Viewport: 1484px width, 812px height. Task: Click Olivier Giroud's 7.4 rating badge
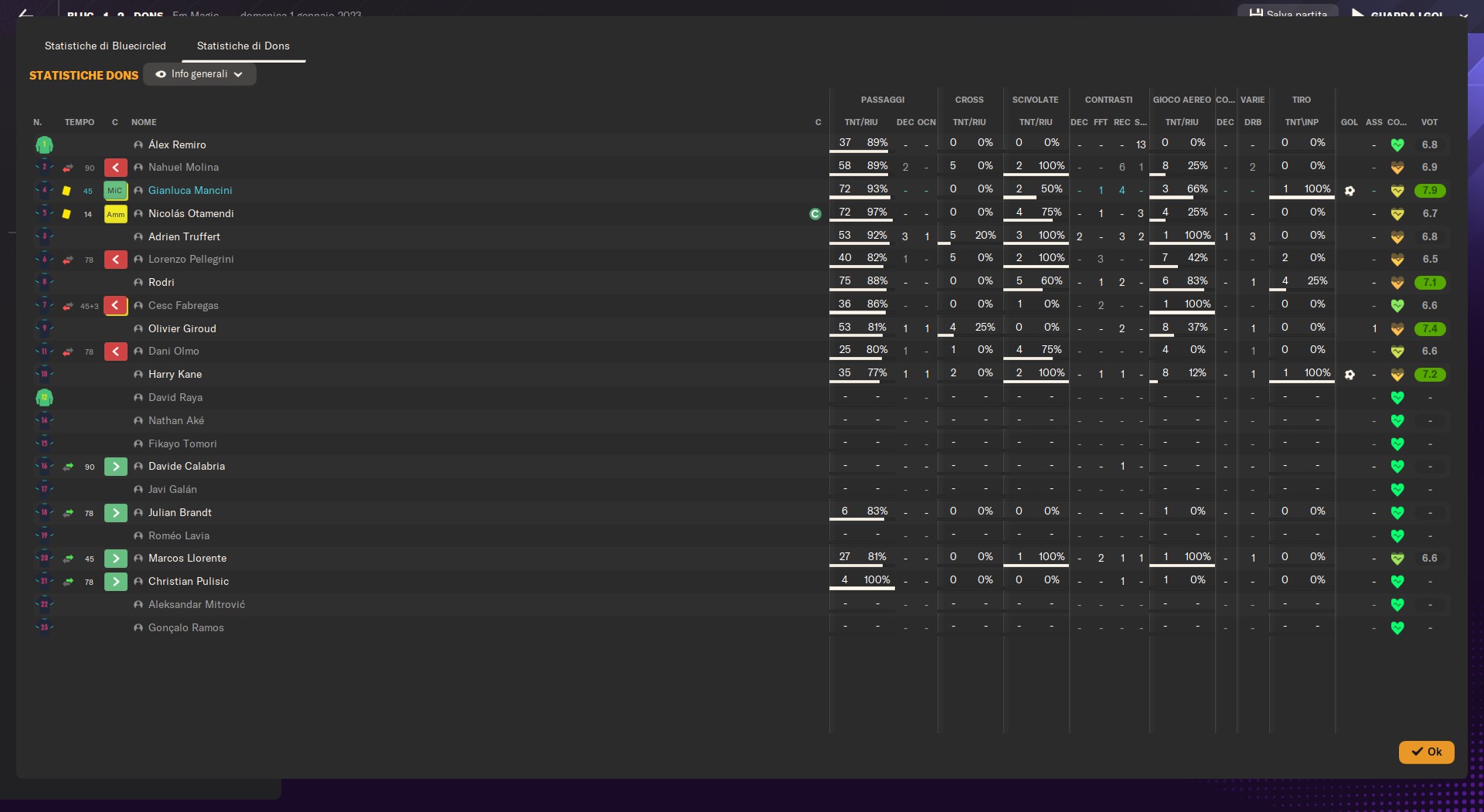click(1430, 329)
